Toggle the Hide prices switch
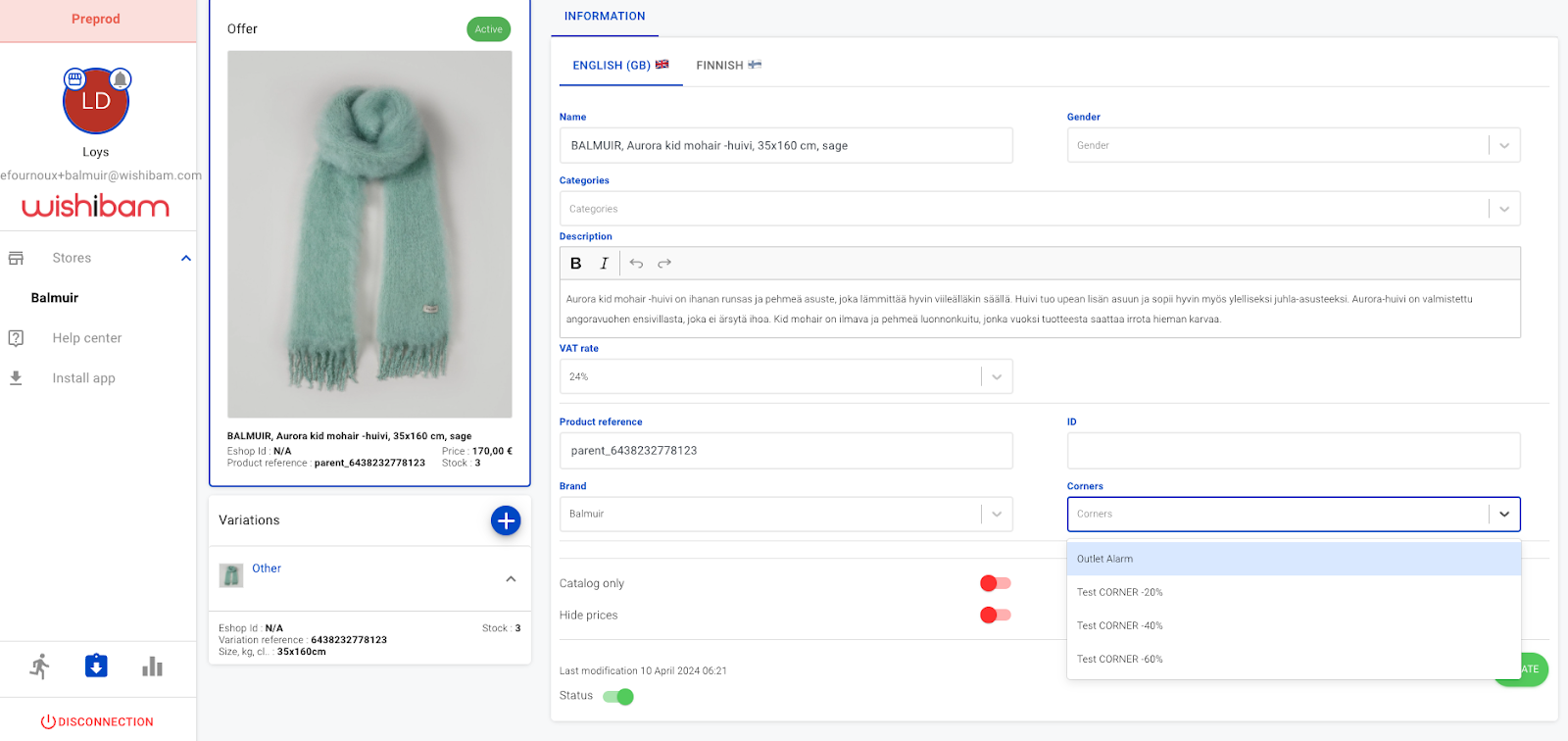The image size is (1568, 741). click(996, 615)
